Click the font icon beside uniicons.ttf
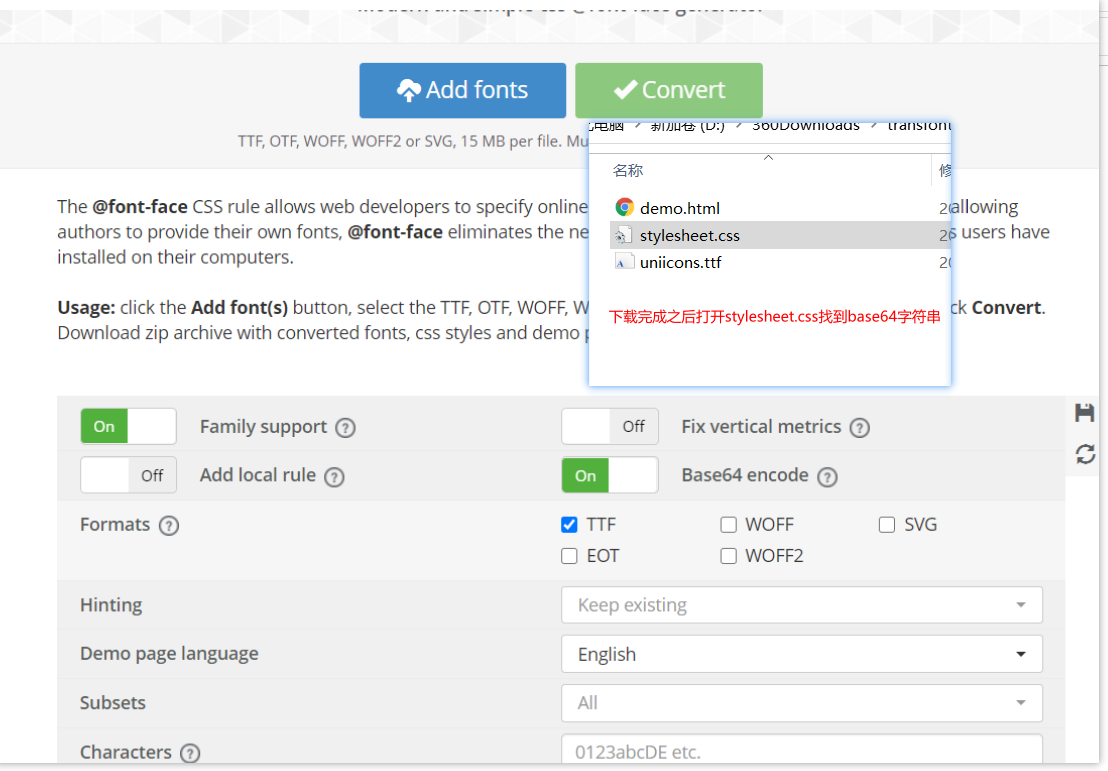Image resolution: width=1108 pixels, height=771 pixels. click(x=623, y=262)
